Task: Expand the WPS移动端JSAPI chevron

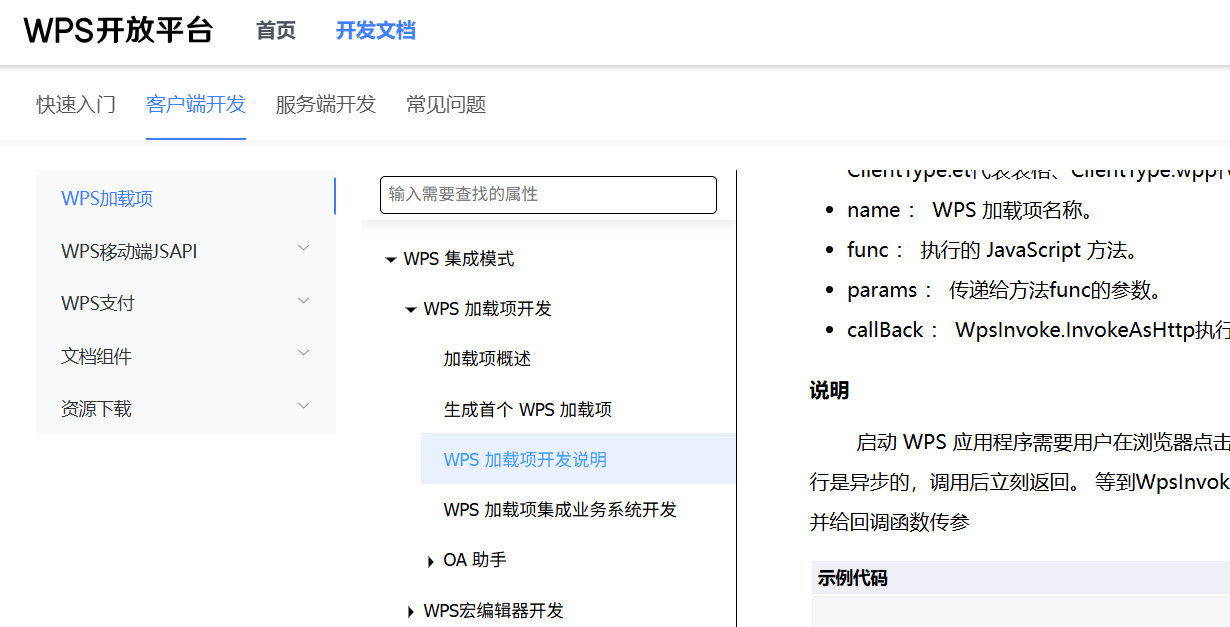Action: pos(304,248)
